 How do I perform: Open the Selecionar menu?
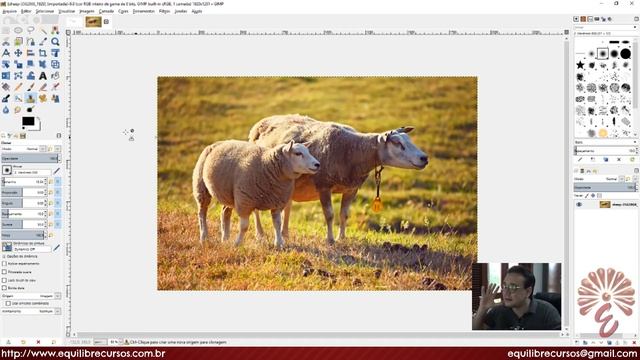point(45,11)
